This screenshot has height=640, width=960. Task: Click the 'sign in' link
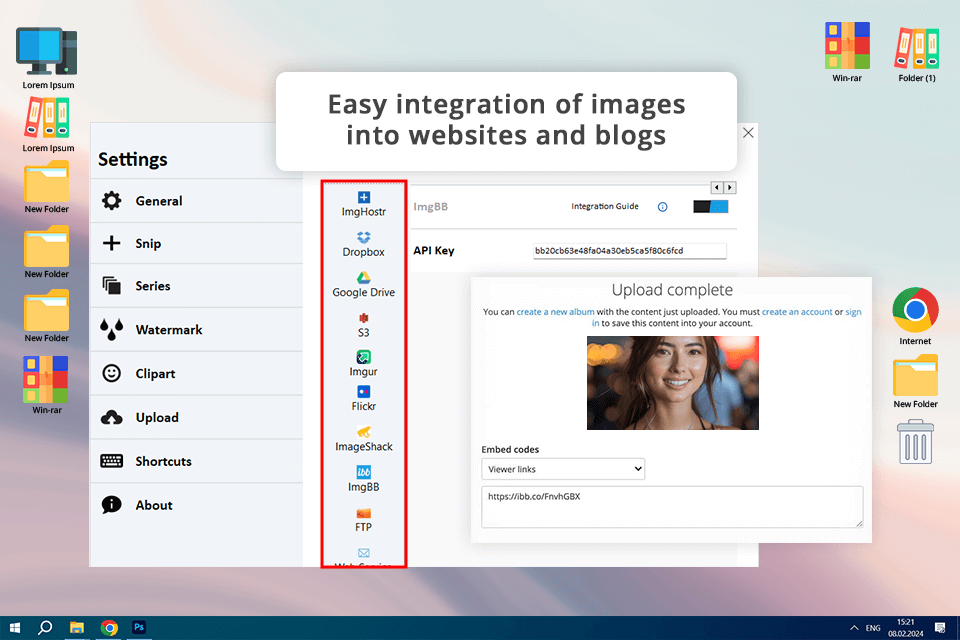853,312
